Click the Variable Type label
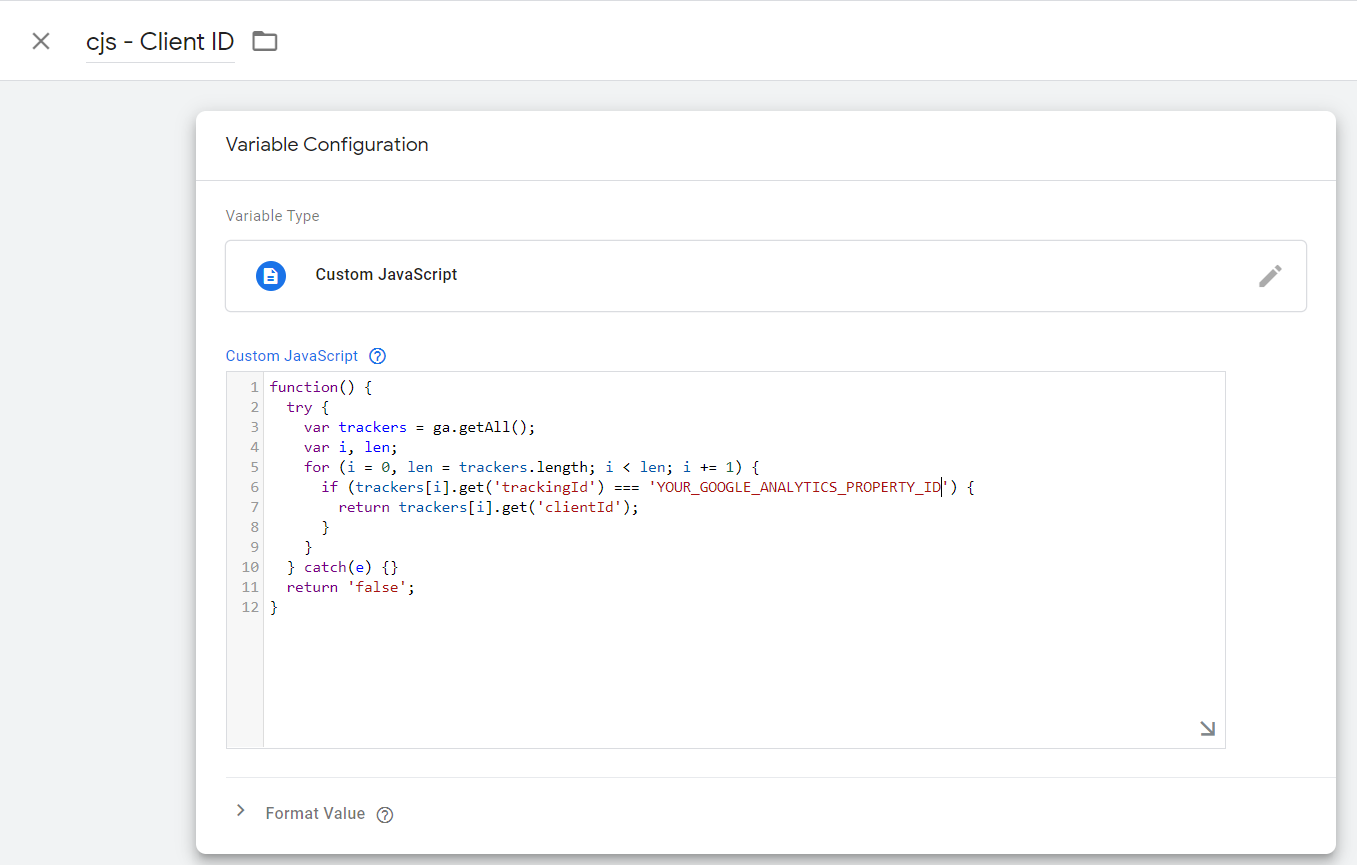 click(273, 216)
